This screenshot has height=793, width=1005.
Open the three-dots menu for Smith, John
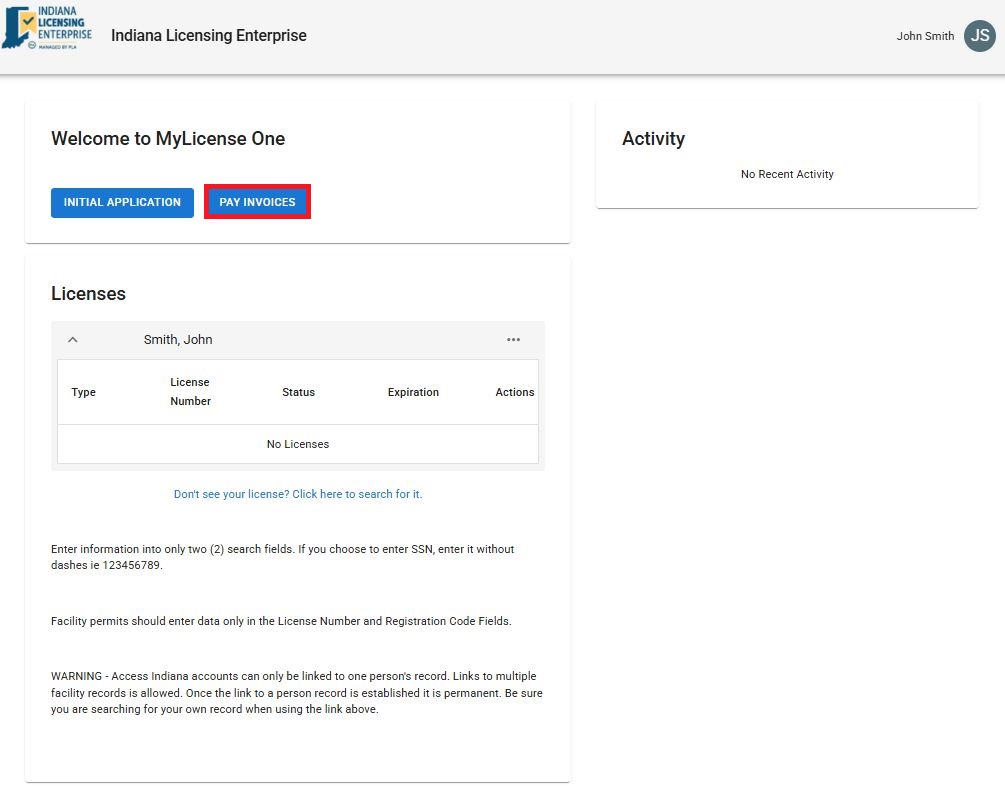click(x=513, y=340)
